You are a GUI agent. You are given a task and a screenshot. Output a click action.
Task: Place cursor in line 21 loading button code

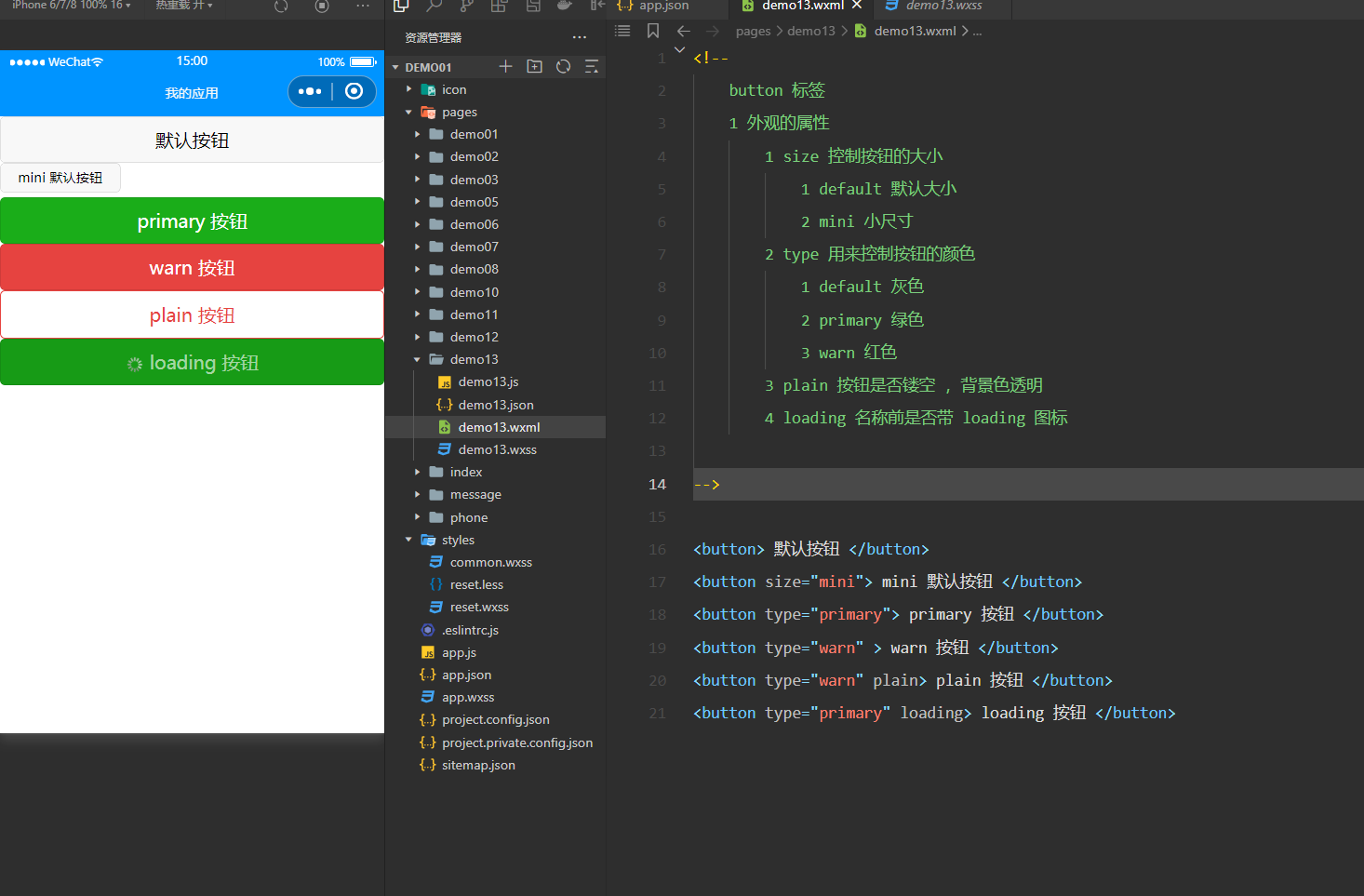(x=934, y=713)
